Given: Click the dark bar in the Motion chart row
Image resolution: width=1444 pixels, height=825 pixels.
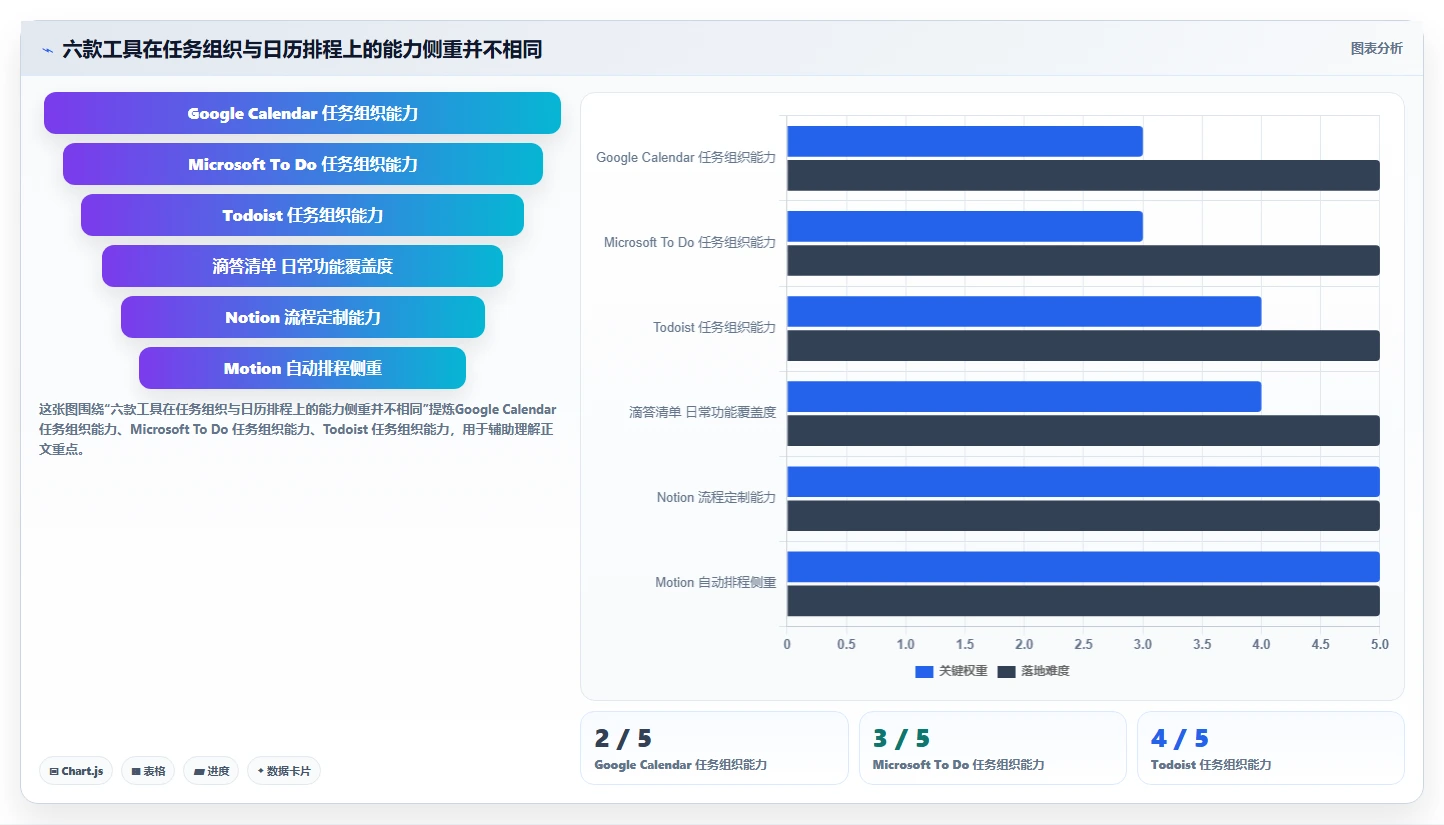Looking at the screenshot, I should [1083, 600].
